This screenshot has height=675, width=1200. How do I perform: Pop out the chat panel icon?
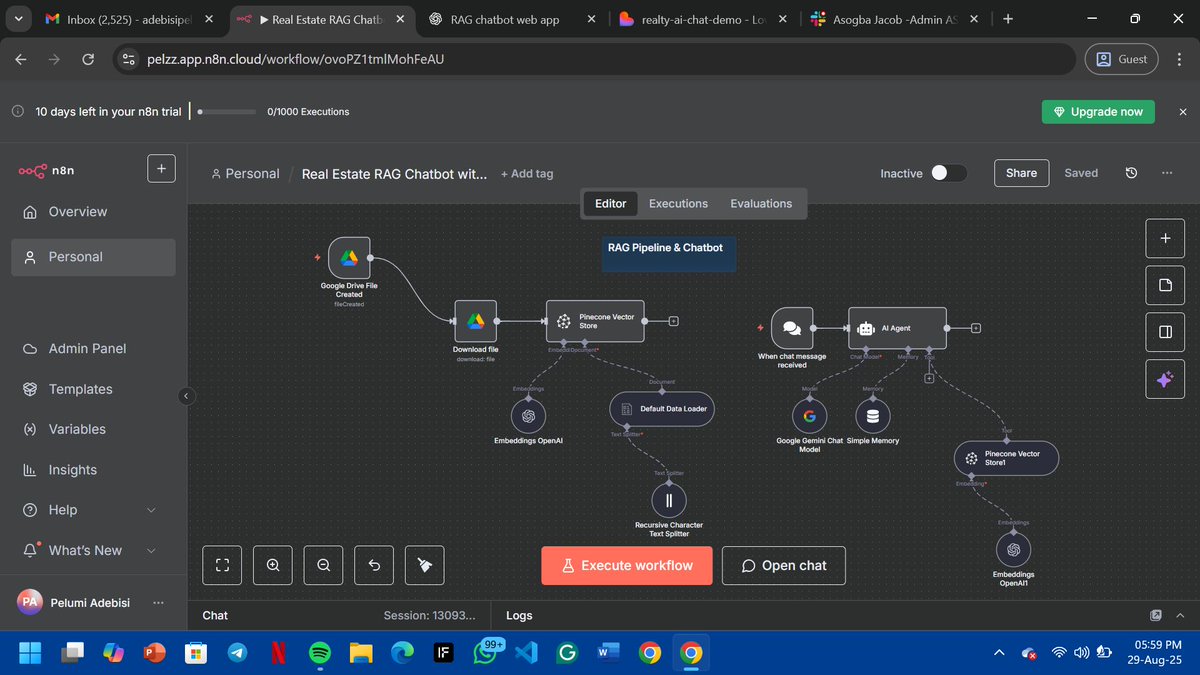(x=1156, y=616)
